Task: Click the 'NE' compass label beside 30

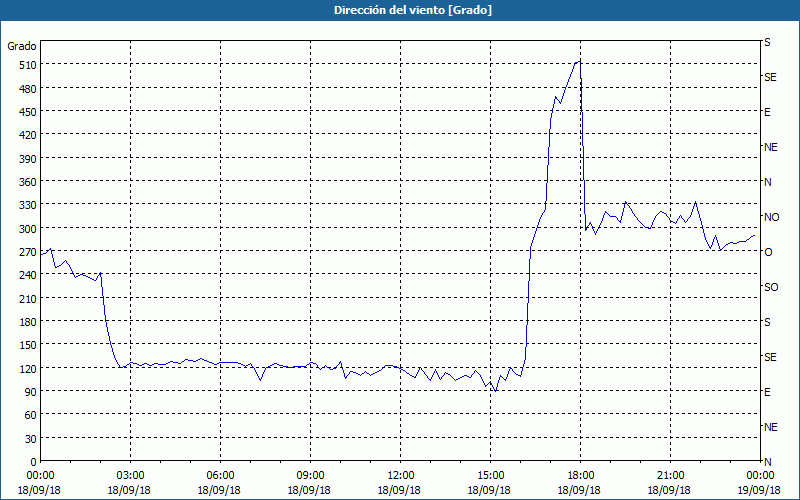Action: click(x=770, y=427)
